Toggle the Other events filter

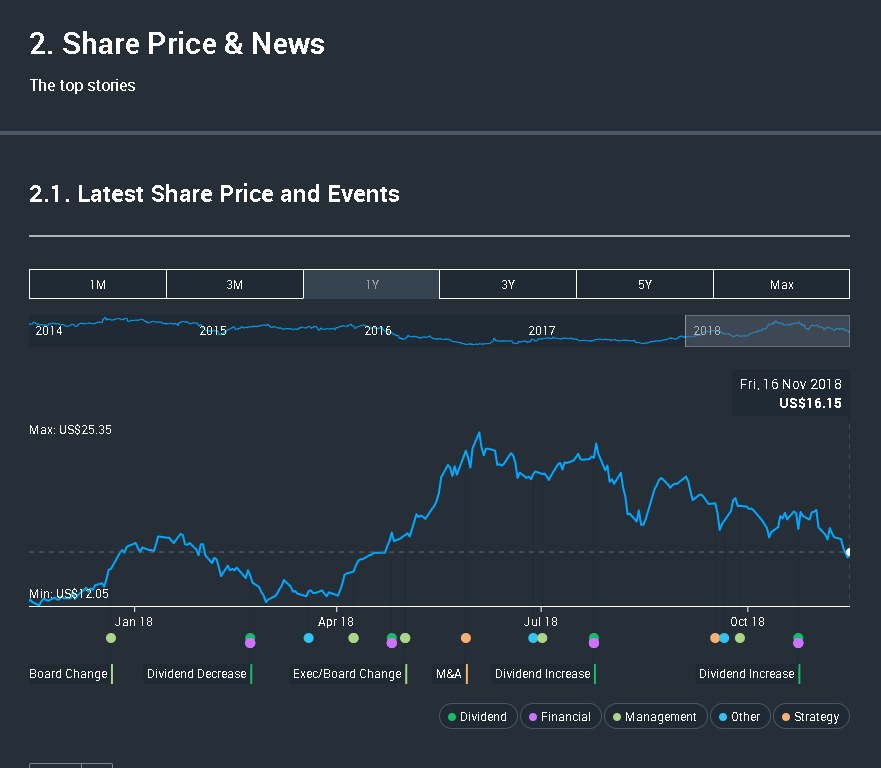click(x=739, y=716)
